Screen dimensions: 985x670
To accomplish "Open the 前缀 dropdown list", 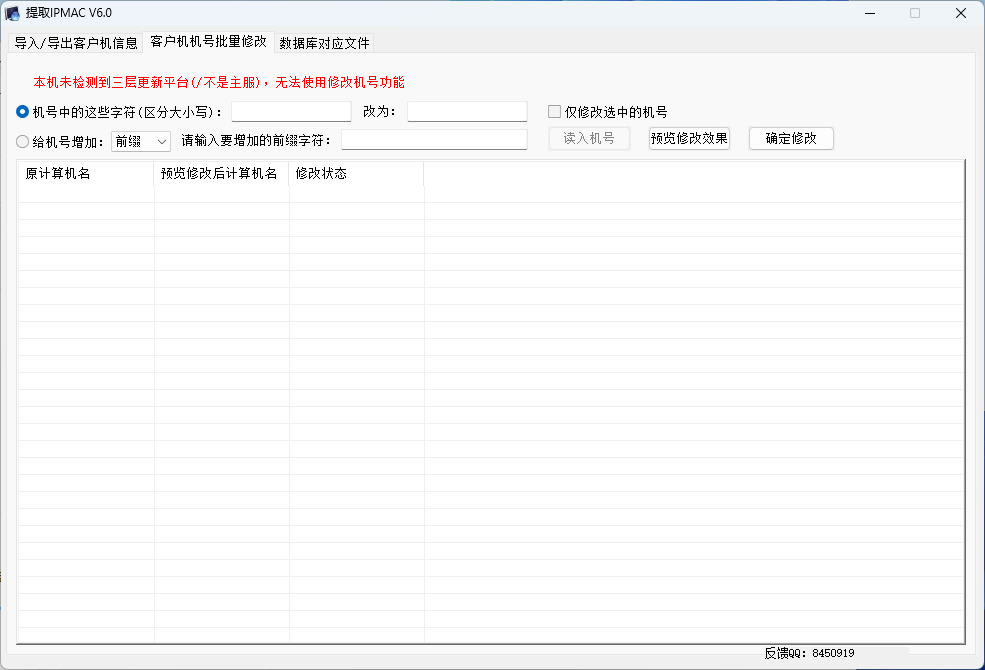I will tap(141, 141).
